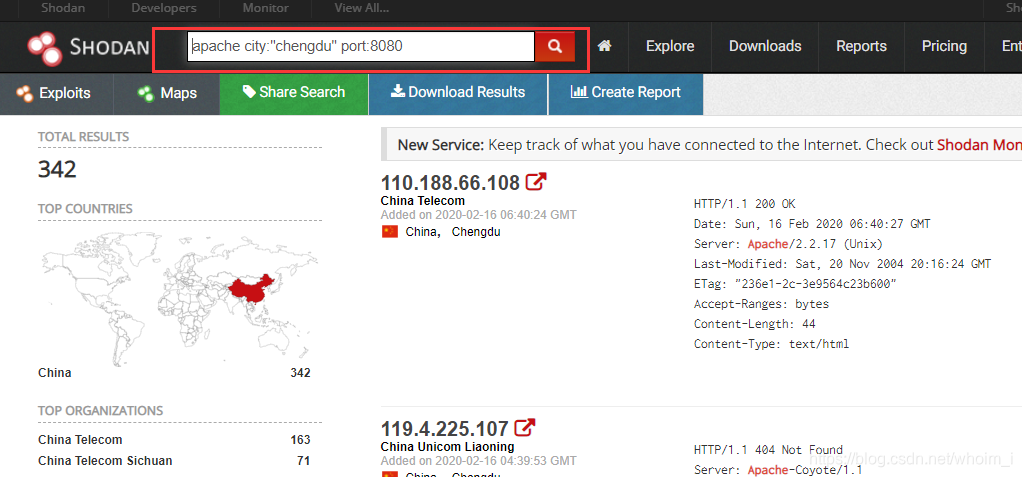This screenshot has height=477, width=1022.
Task: Click the 'Server: Apache-Coyote/1.1' line
Action: 778,470
